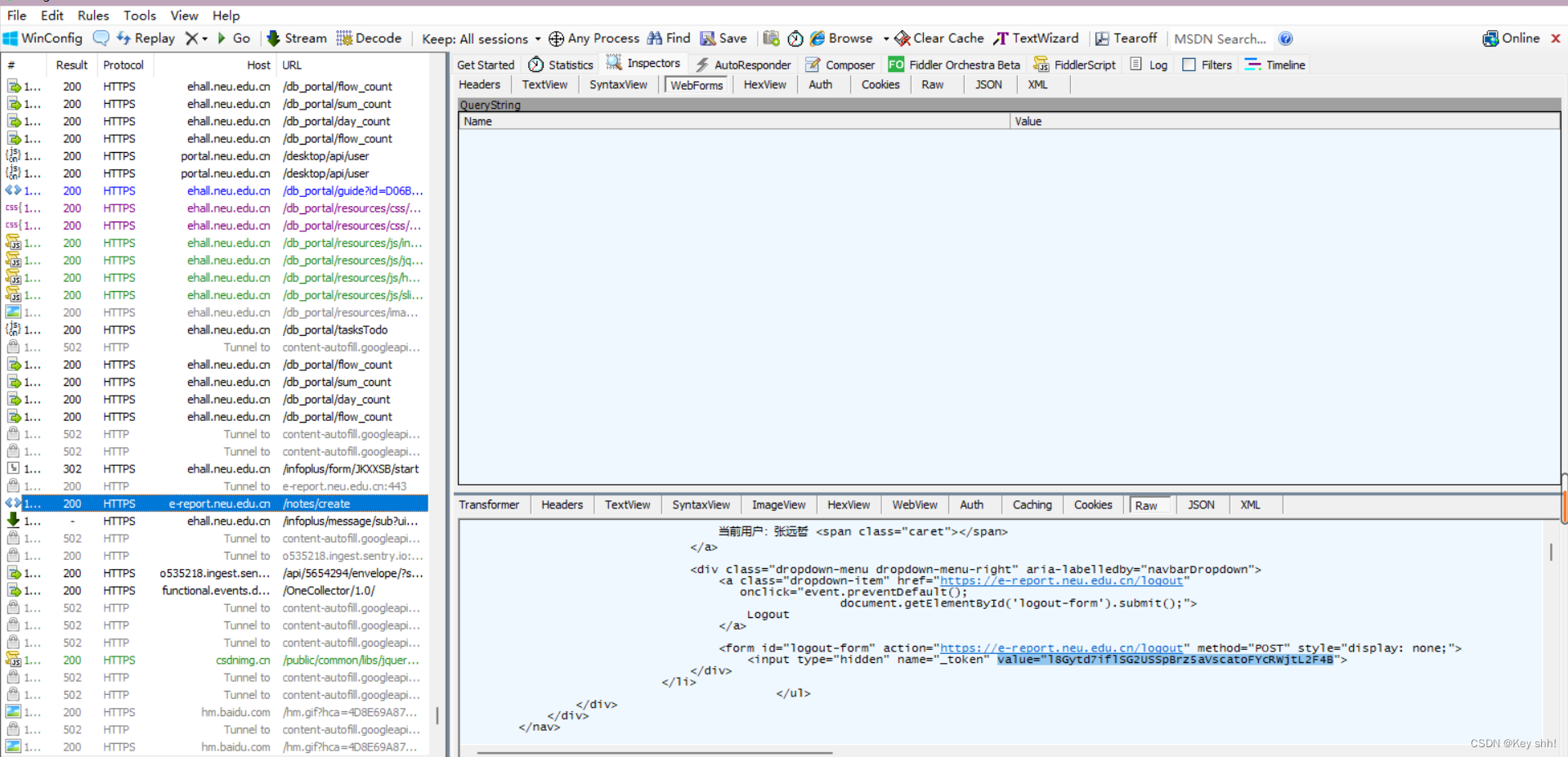Click the response Raw vertical scrollbar
The image size is (1568, 757).
point(1550,552)
